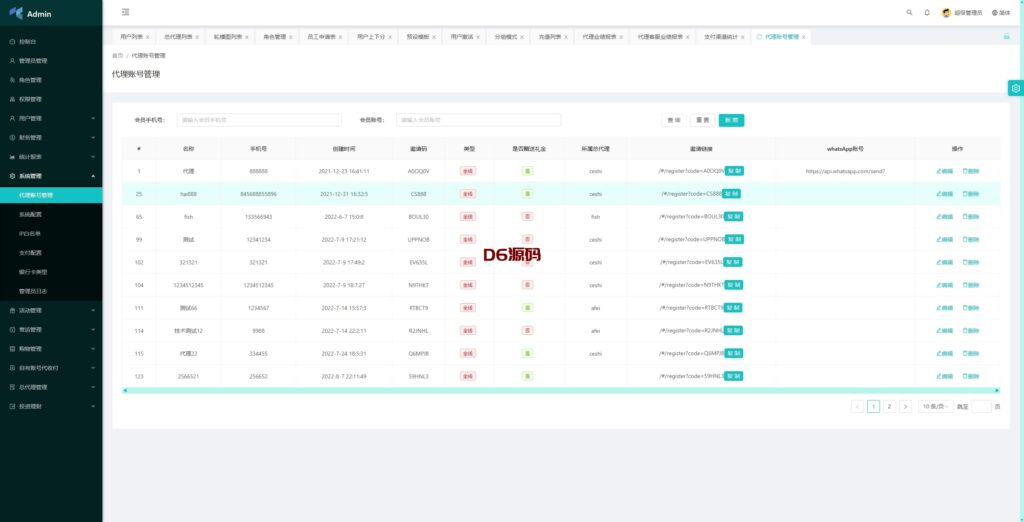Click the horizontal table scrollbar

pyautogui.click(x=561, y=391)
